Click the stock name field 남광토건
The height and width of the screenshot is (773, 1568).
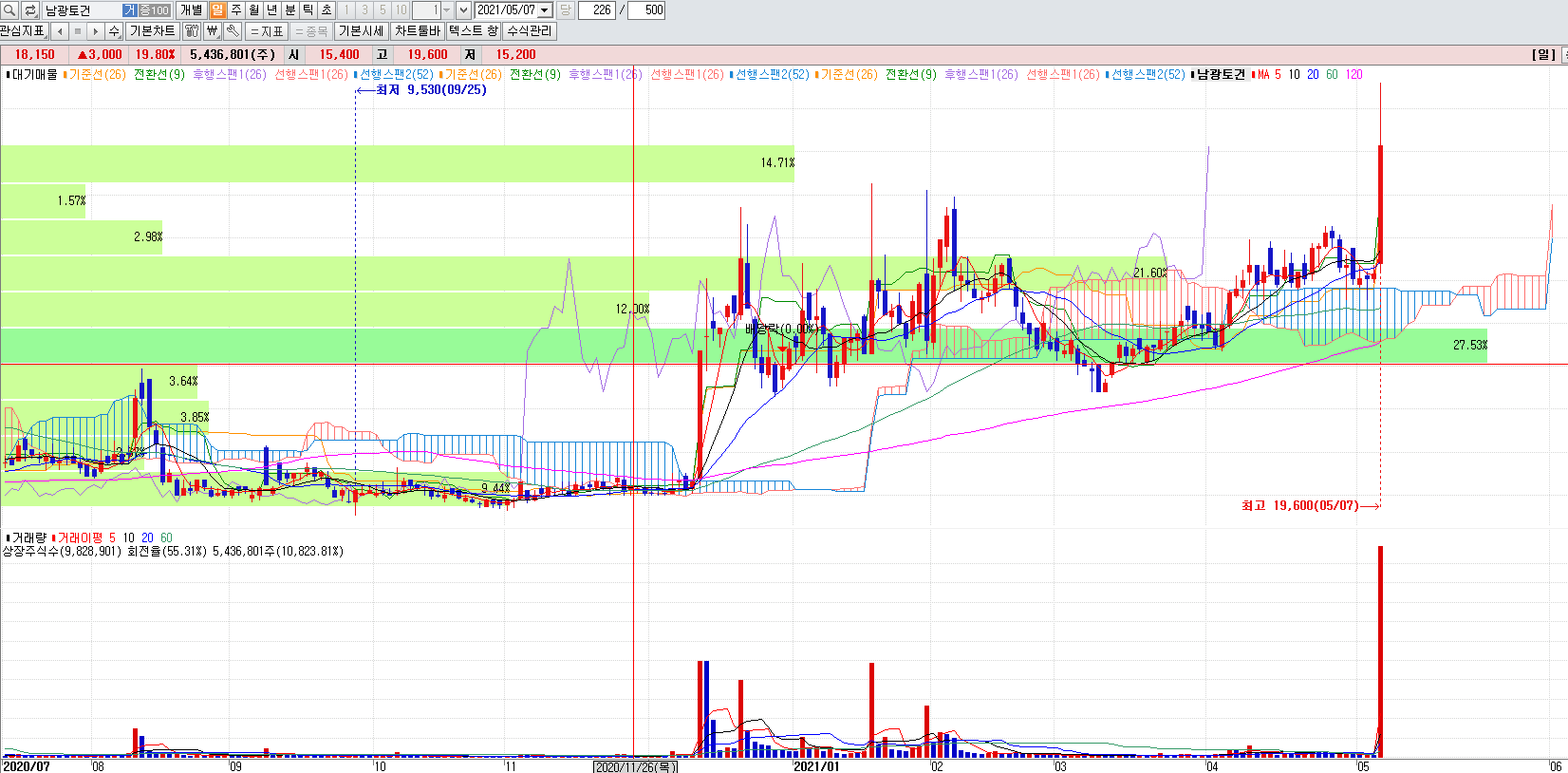(82, 9)
